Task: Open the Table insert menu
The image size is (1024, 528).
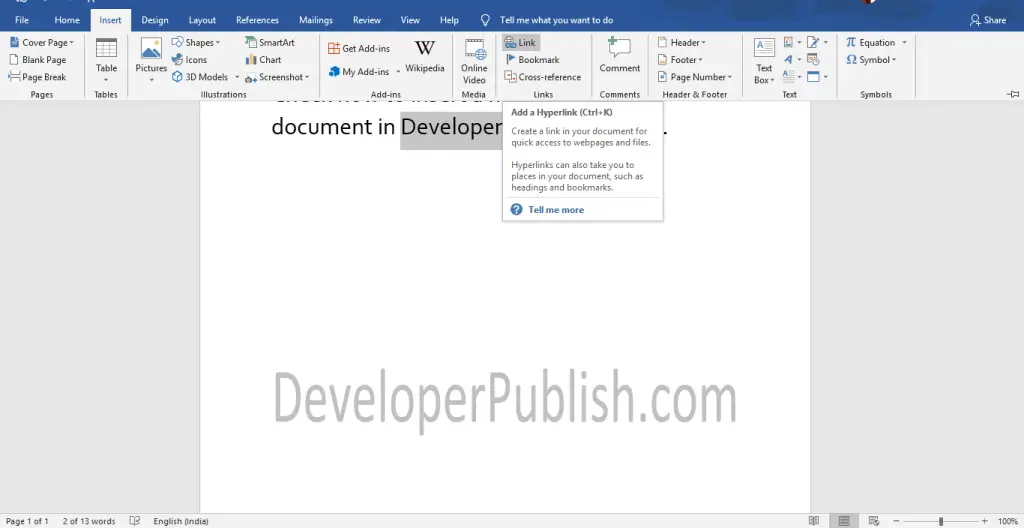Action: click(106, 61)
